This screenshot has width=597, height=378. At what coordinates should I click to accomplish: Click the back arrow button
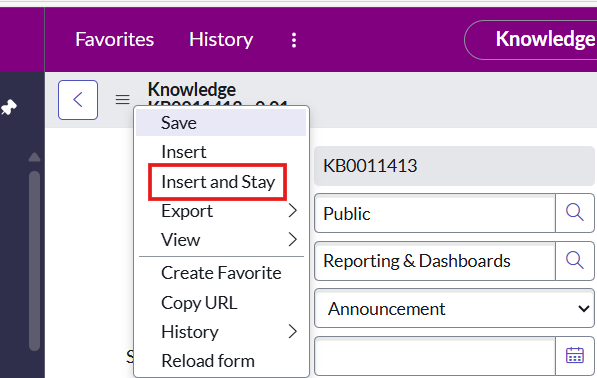(x=78, y=100)
